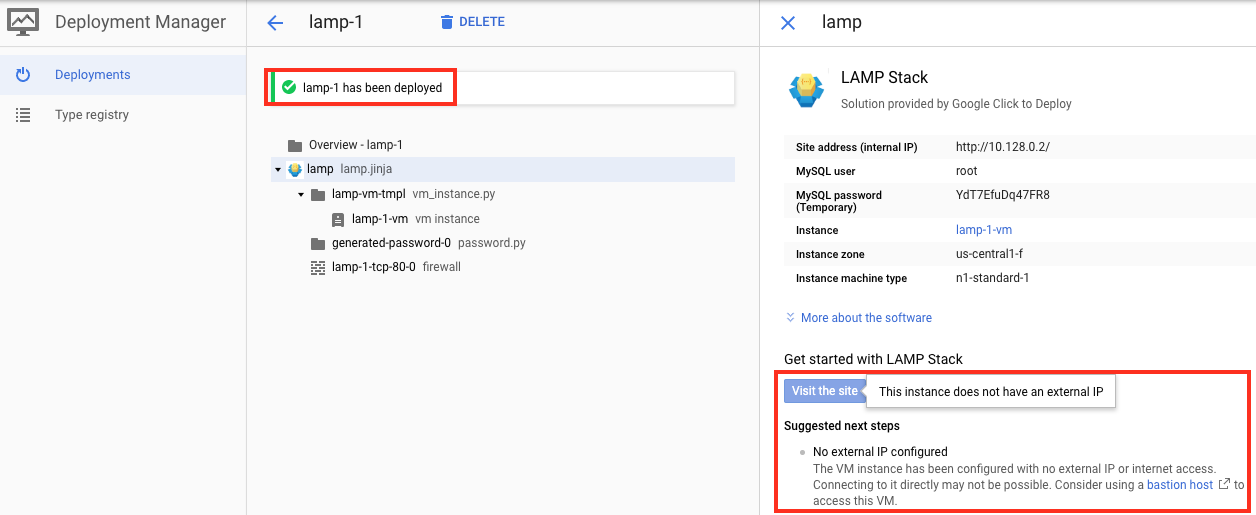Close the lamp details panel
The width and height of the screenshot is (1256, 515).
coord(788,23)
